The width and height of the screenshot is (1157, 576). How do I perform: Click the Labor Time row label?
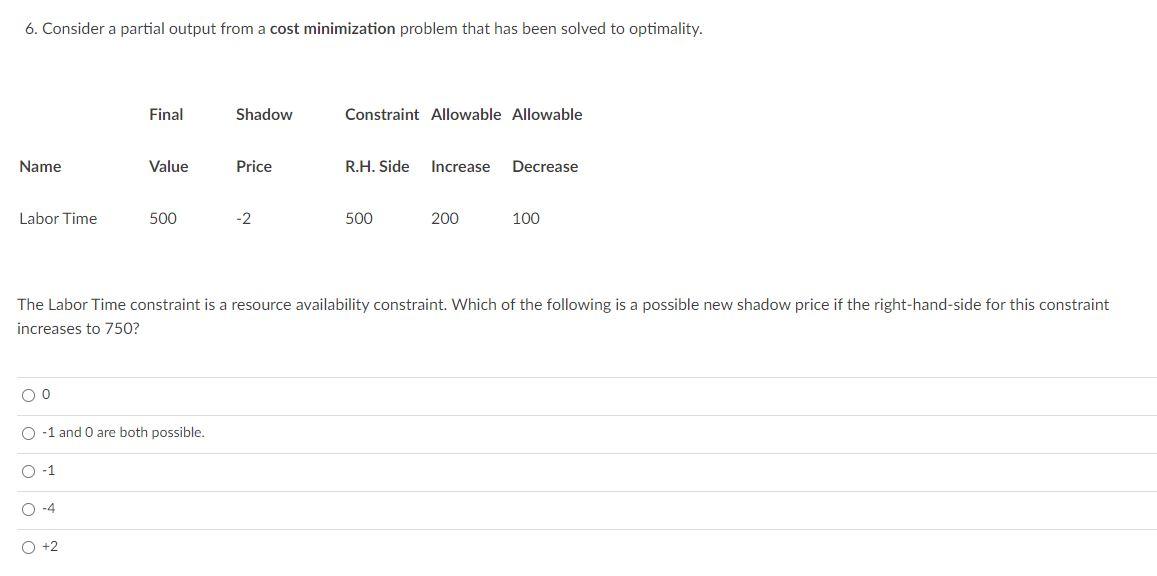click(57, 218)
